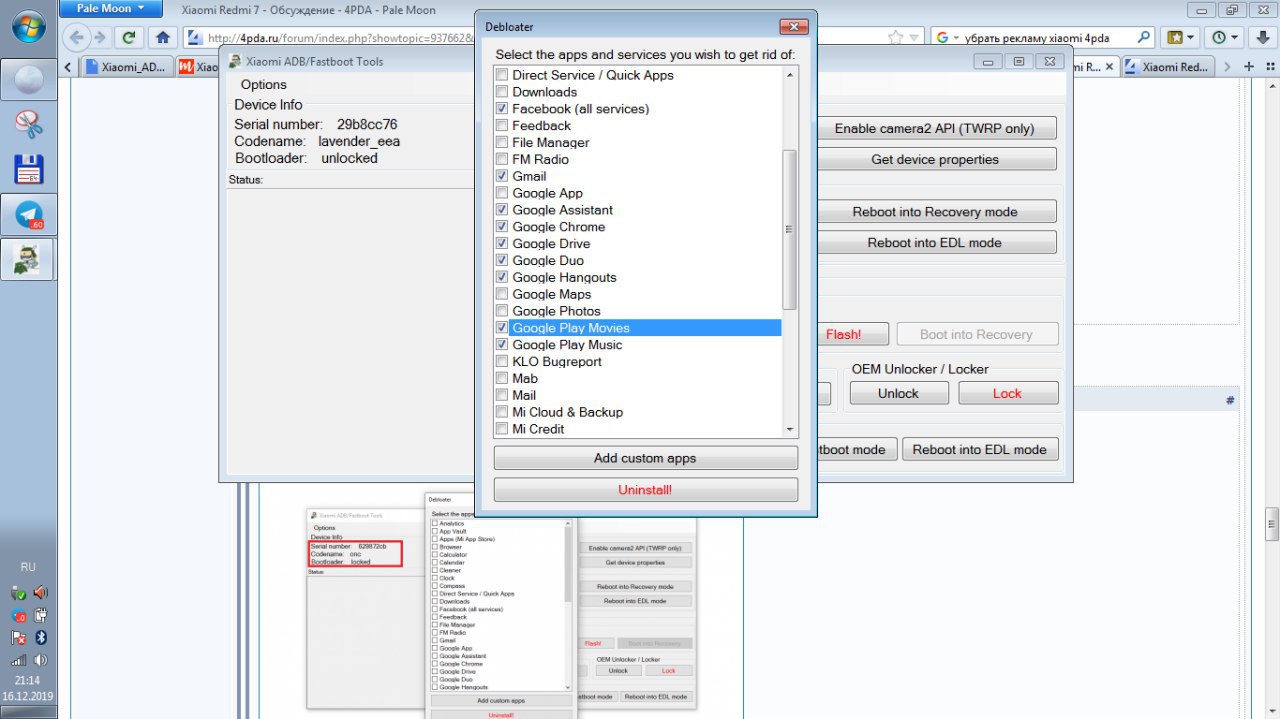Go to the browser home page
The image size is (1280, 719).
point(163,38)
